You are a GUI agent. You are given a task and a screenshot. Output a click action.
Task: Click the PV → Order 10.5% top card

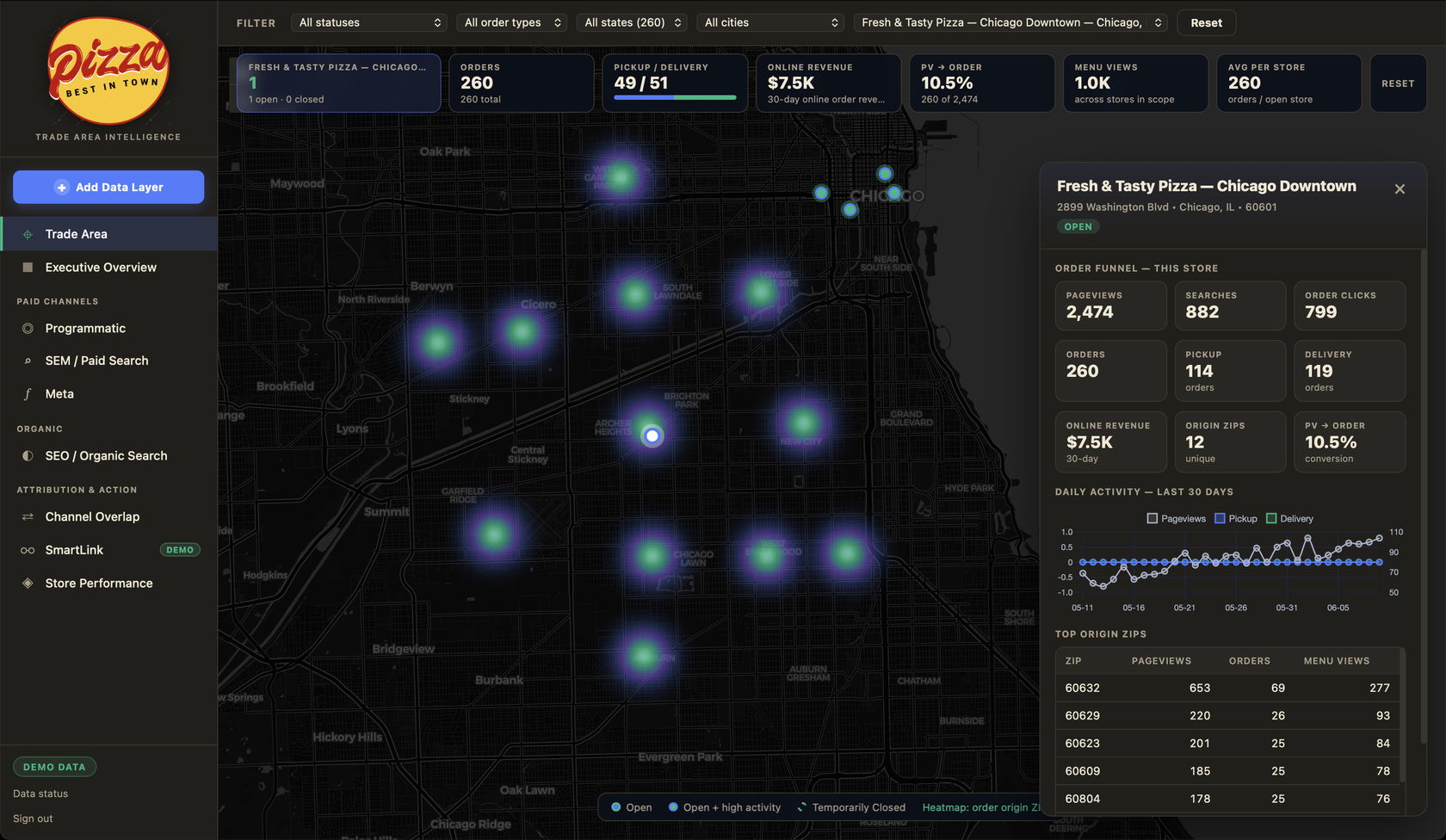982,83
